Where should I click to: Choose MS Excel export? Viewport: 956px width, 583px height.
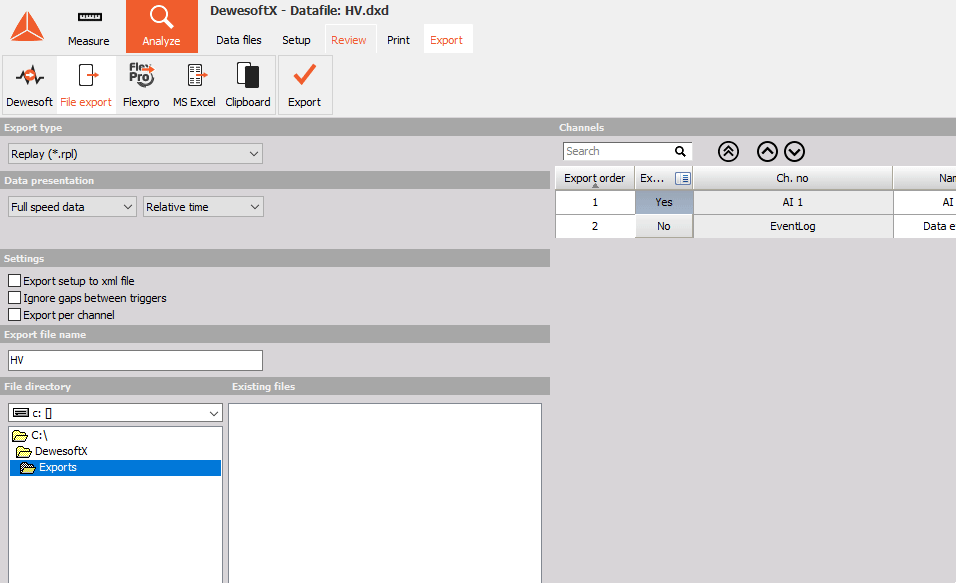click(x=194, y=85)
